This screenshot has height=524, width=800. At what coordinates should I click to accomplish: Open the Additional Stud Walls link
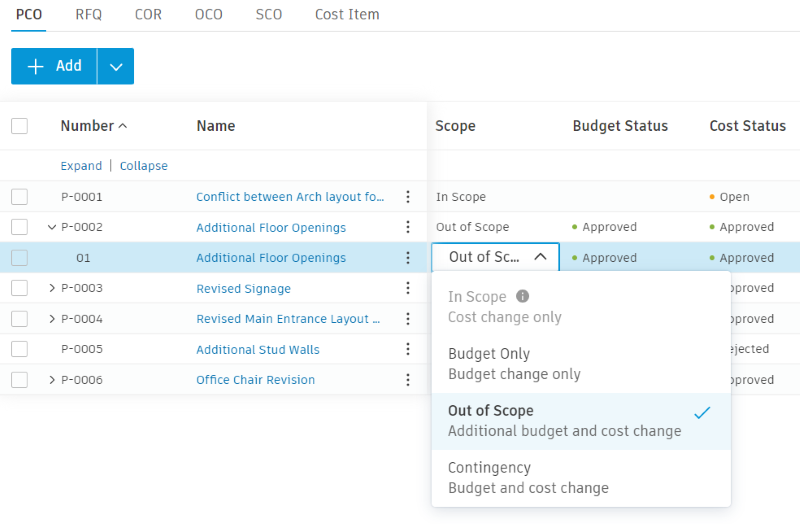257,349
